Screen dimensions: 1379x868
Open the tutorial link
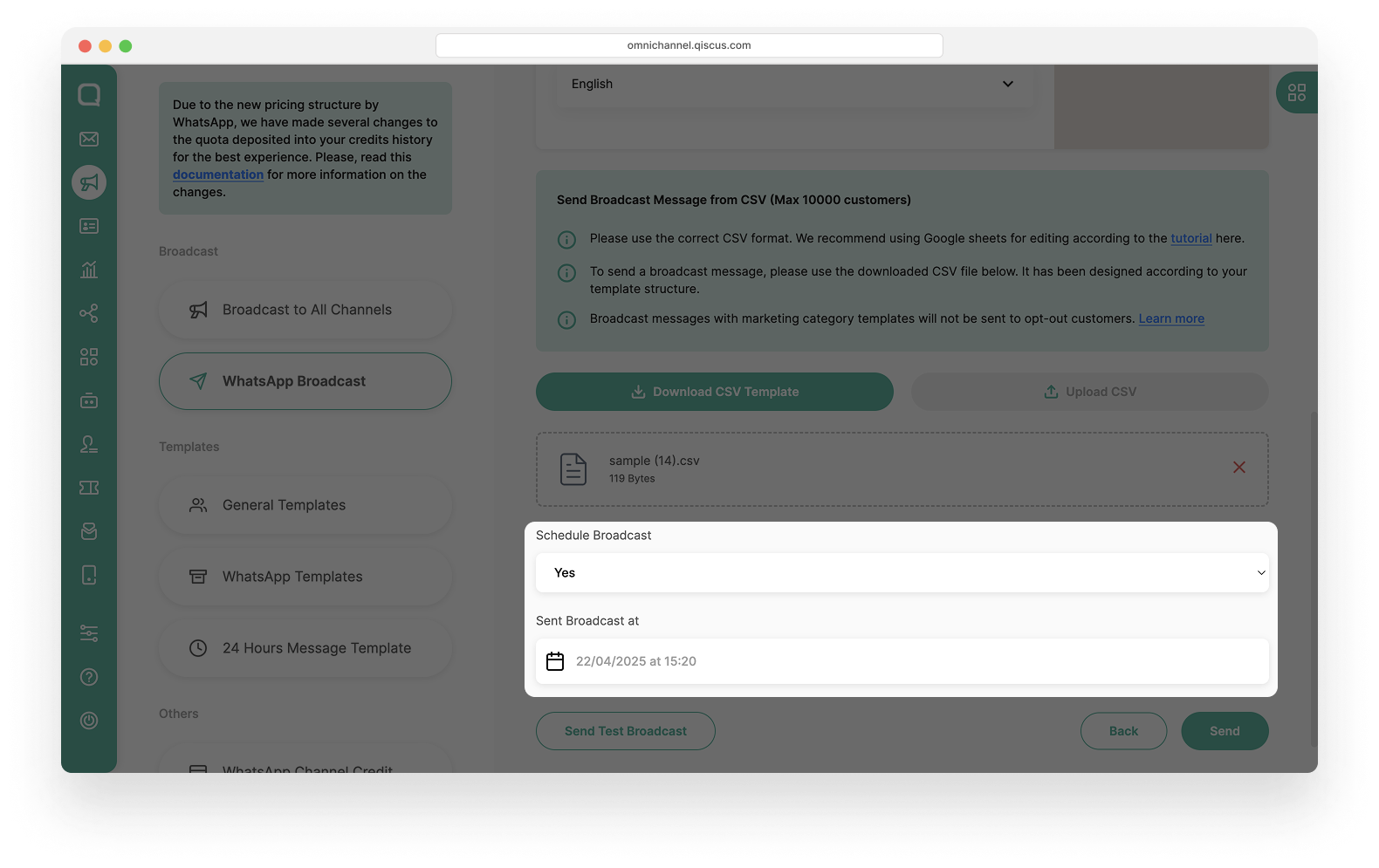[x=1191, y=238]
